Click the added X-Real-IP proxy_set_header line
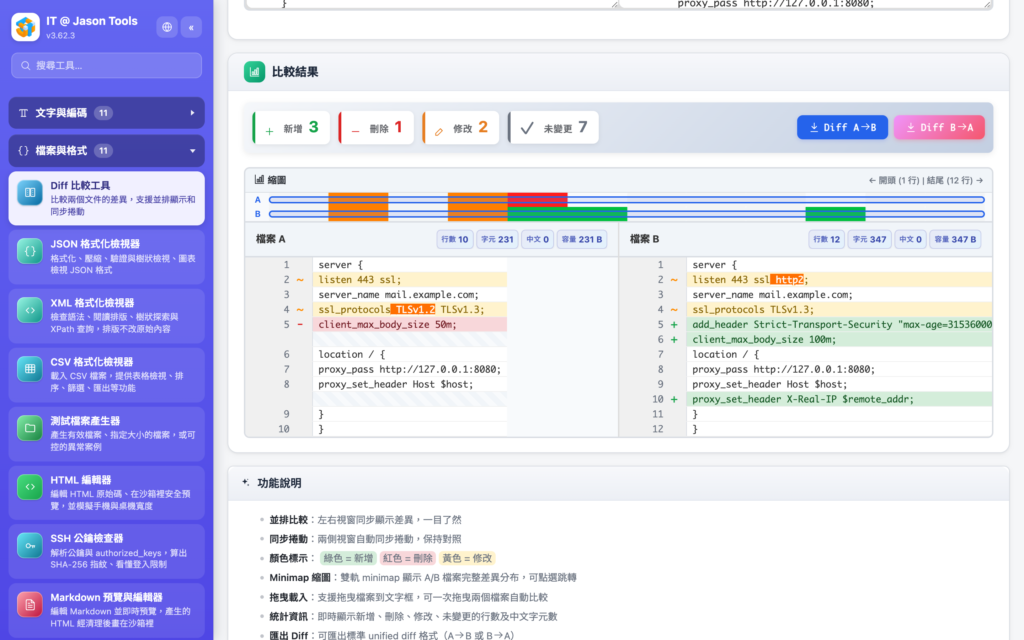The height and width of the screenshot is (640, 1024). click(x=839, y=399)
